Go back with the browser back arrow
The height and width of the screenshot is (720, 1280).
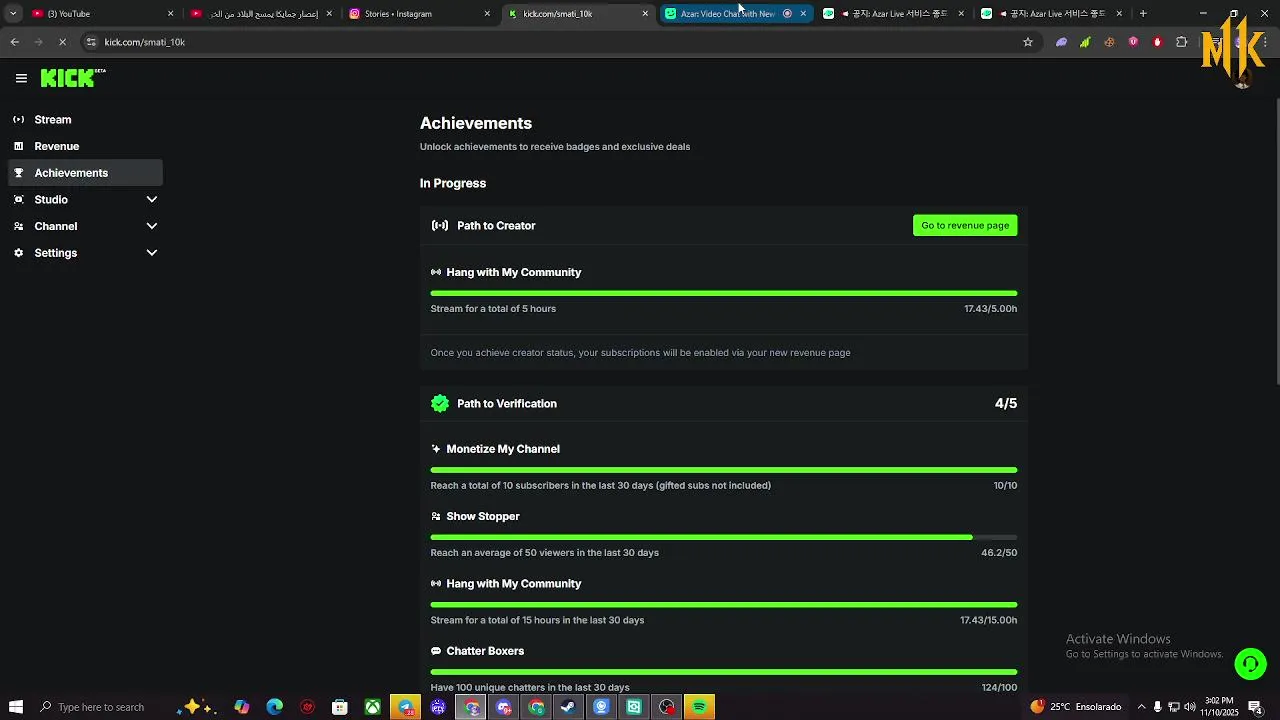pos(14,42)
